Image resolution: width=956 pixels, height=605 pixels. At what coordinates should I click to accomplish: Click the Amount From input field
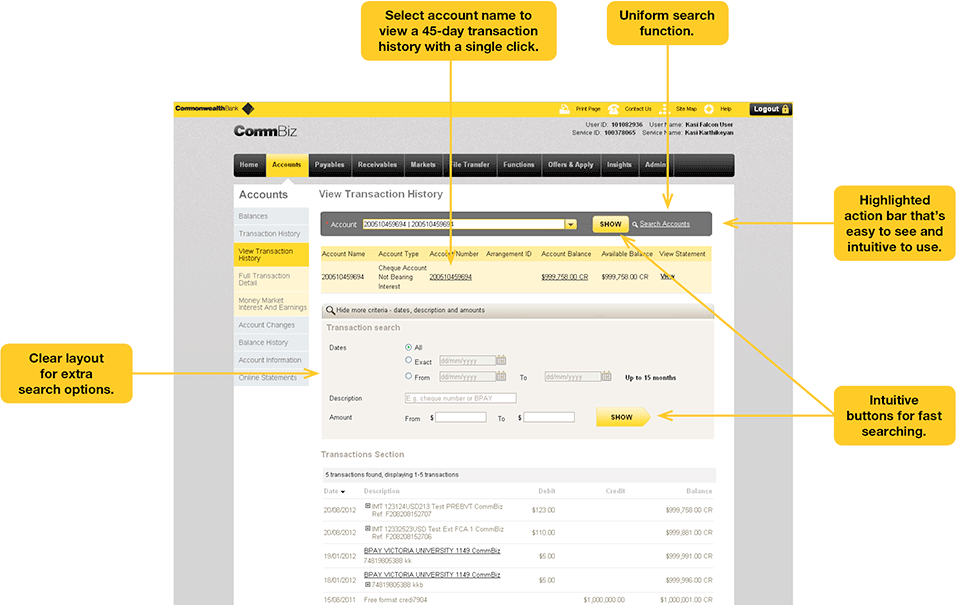(461, 417)
